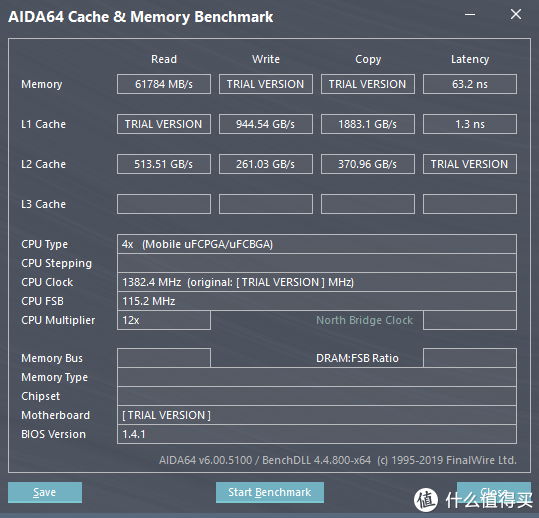Select L1 Cache Latency 1.3 ns

(470, 124)
